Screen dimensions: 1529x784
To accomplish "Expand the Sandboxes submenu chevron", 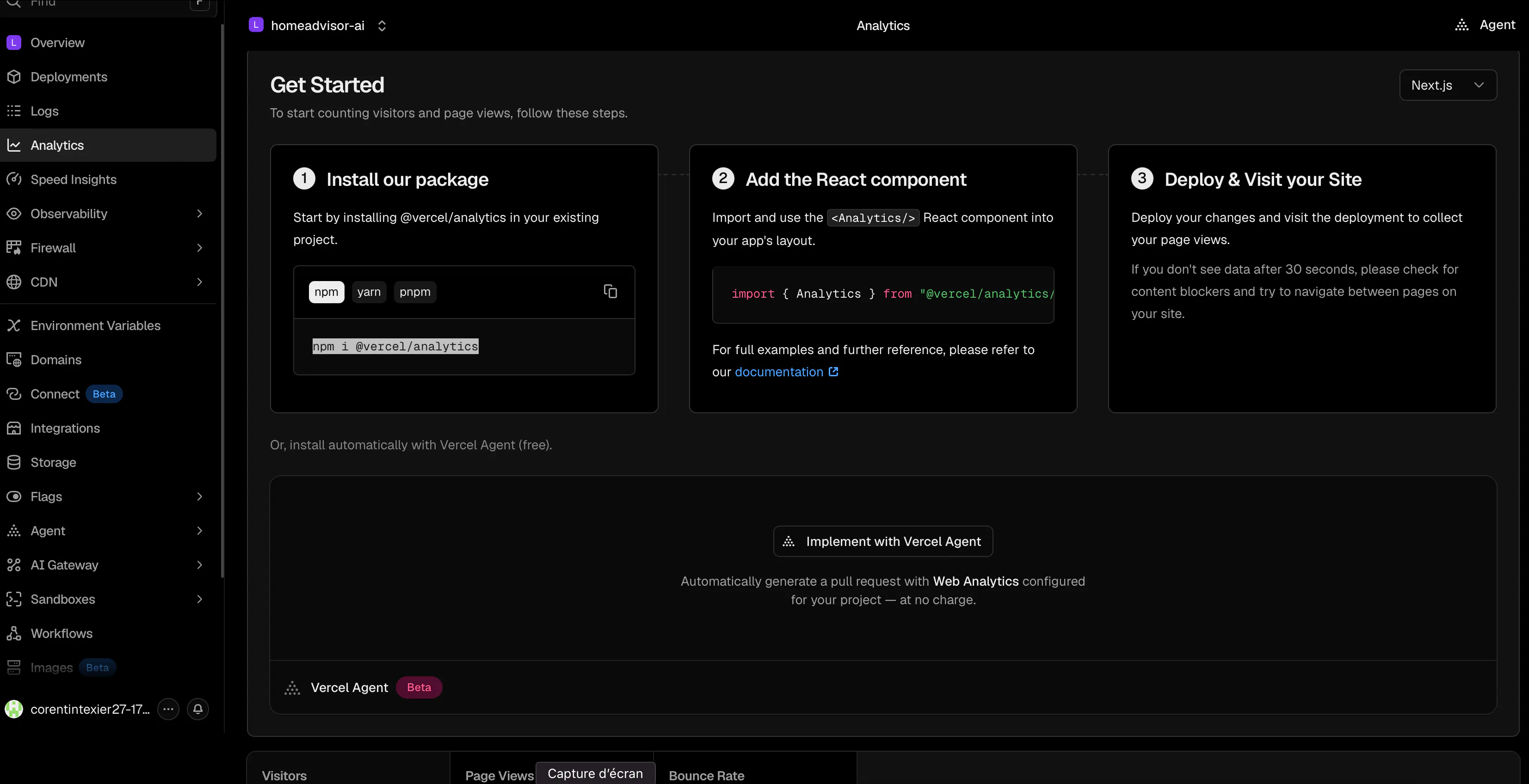I will click(x=199, y=599).
